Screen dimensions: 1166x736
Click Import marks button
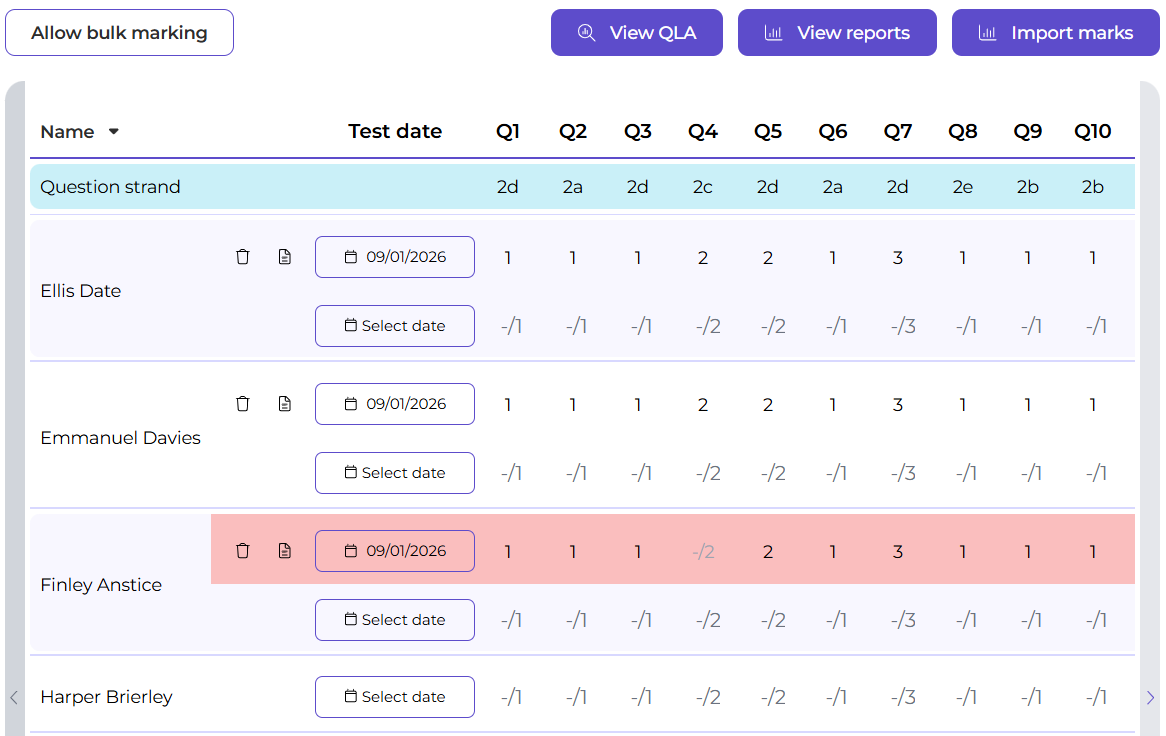pos(1055,33)
